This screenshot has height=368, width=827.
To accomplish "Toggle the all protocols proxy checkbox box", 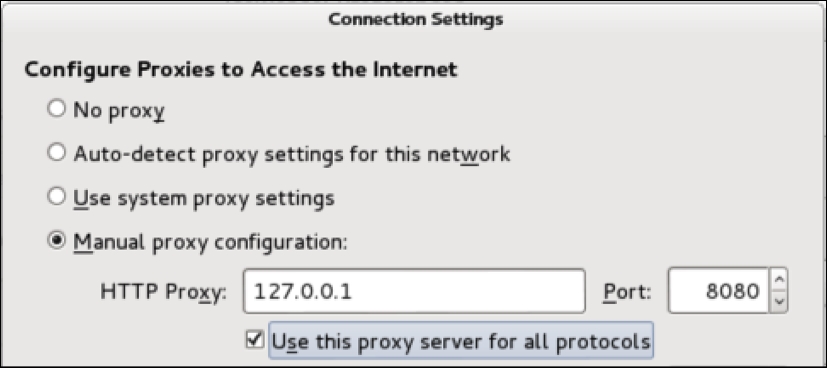I will pos(254,340).
